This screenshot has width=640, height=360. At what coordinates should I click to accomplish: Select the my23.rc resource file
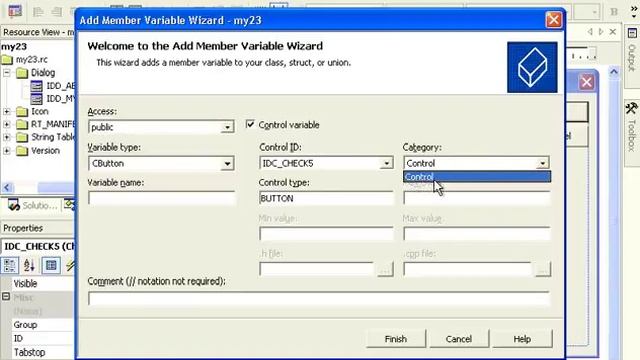[31, 60]
